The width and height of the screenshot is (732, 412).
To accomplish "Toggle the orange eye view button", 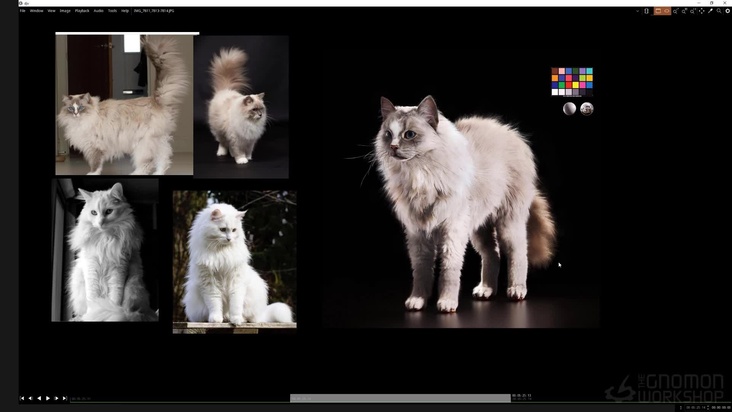I will [667, 11].
